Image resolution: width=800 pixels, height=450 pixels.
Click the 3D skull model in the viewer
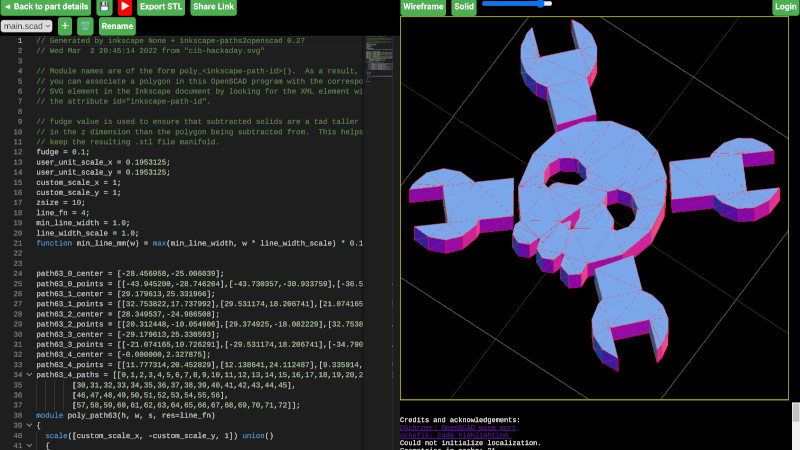(x=592, y=204)
